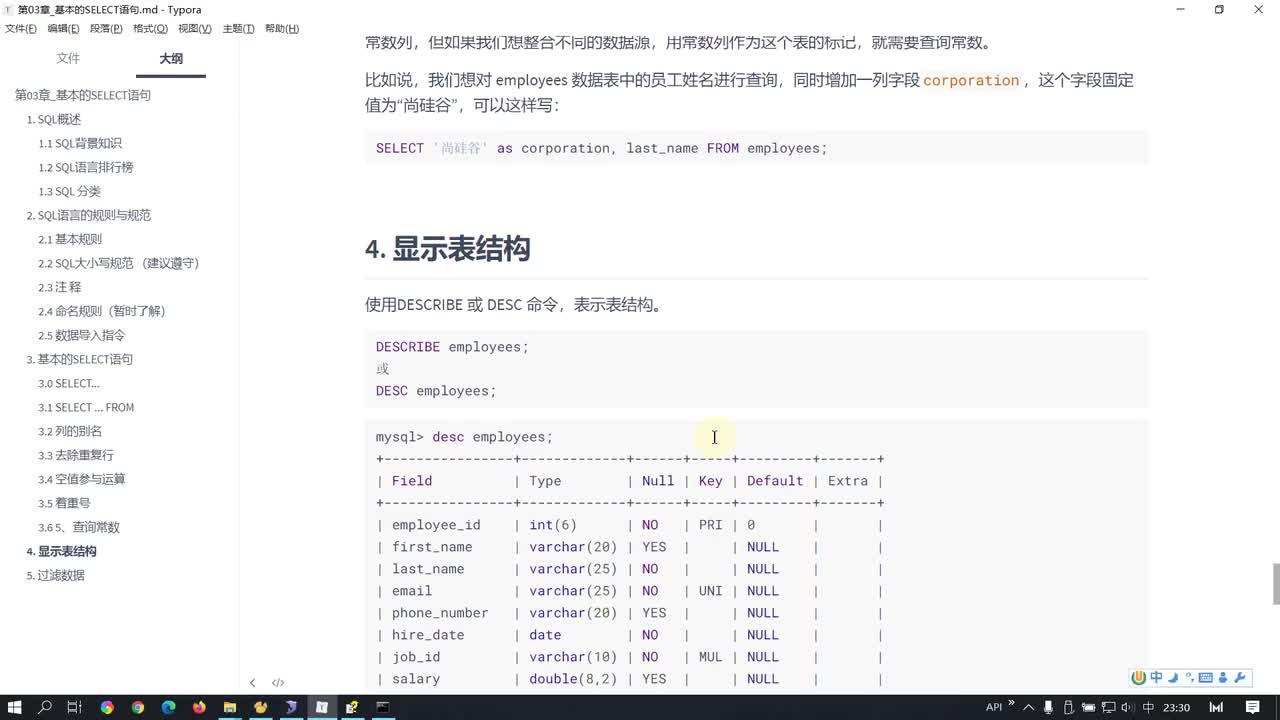Launch Firefox from the taskbar
Image resolution: width=1280 pixels, height=720 pixels.
[199, 707]
